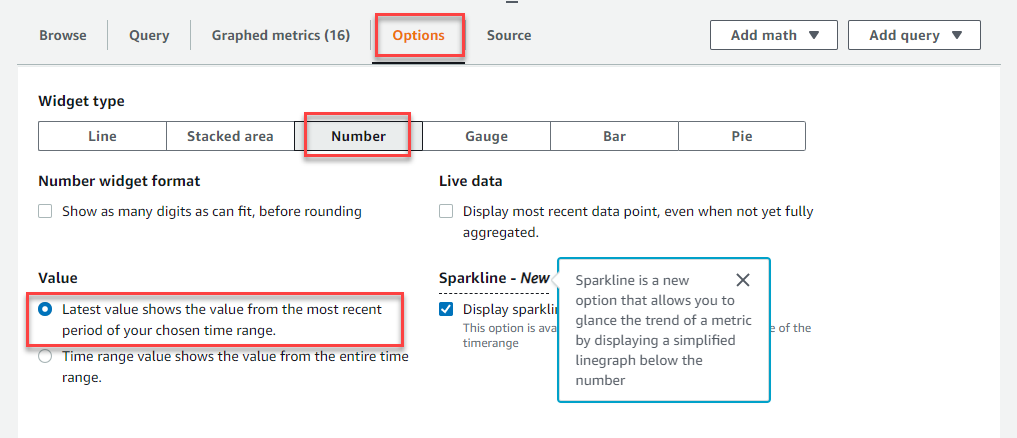Pick the Pie widget type
1017x438 pixels.
point(742,136)
